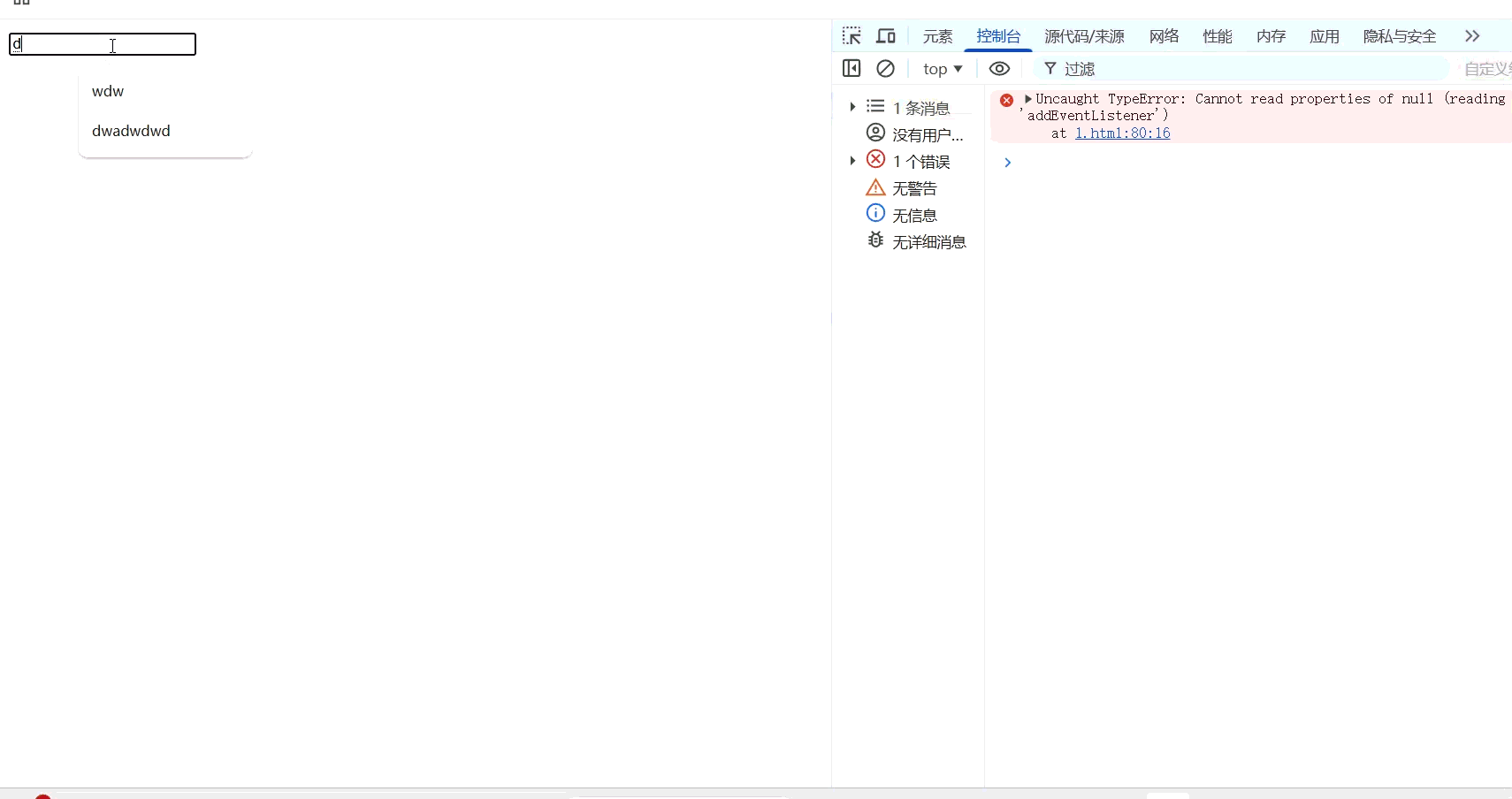
Task: Click the user circle icon beside 没有用户
Action: coord(875,133)
